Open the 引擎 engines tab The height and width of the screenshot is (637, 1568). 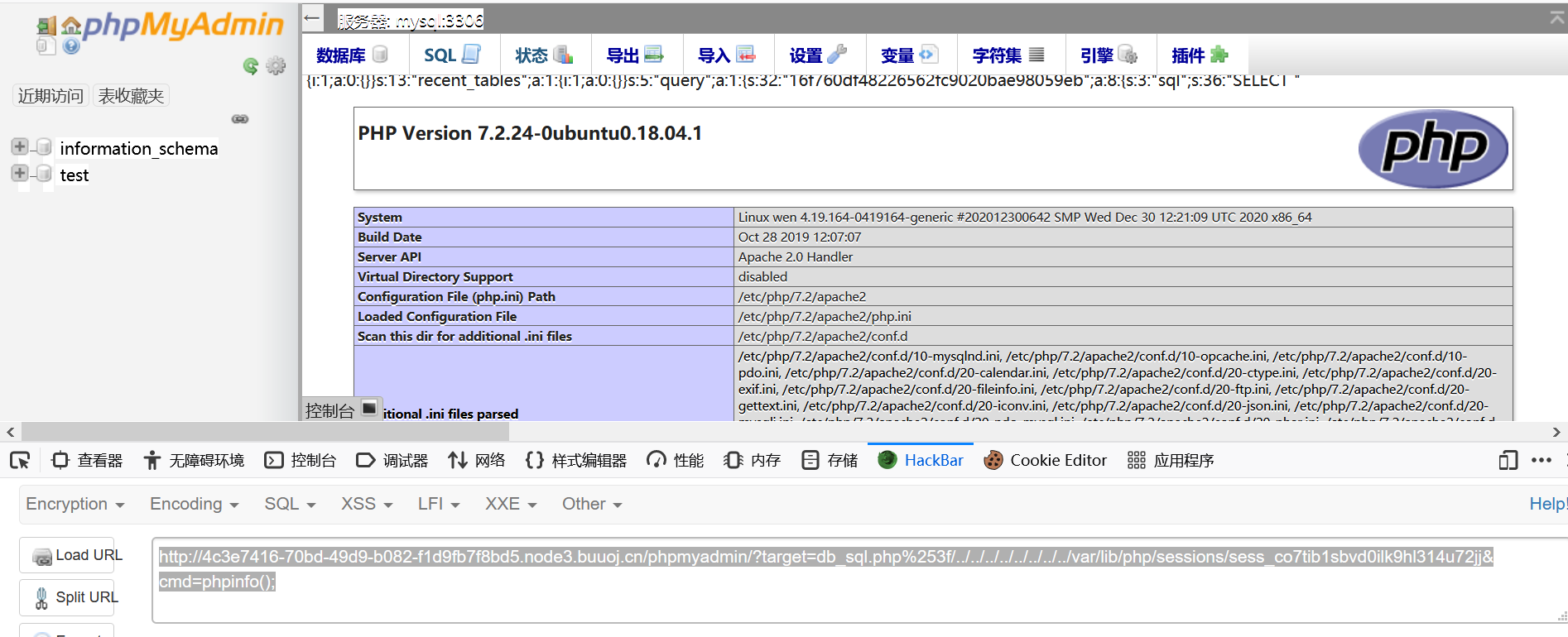[1109, 55]
